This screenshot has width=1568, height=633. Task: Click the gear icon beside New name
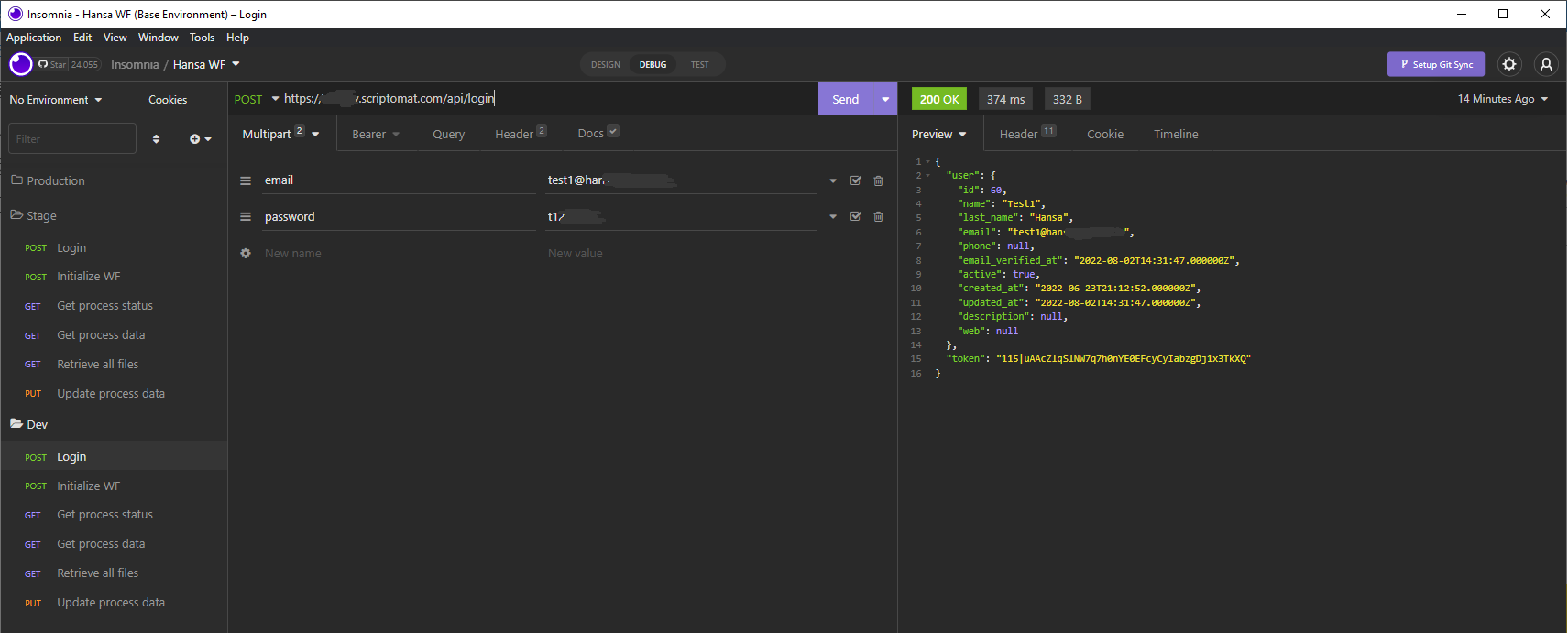point(246,254)
